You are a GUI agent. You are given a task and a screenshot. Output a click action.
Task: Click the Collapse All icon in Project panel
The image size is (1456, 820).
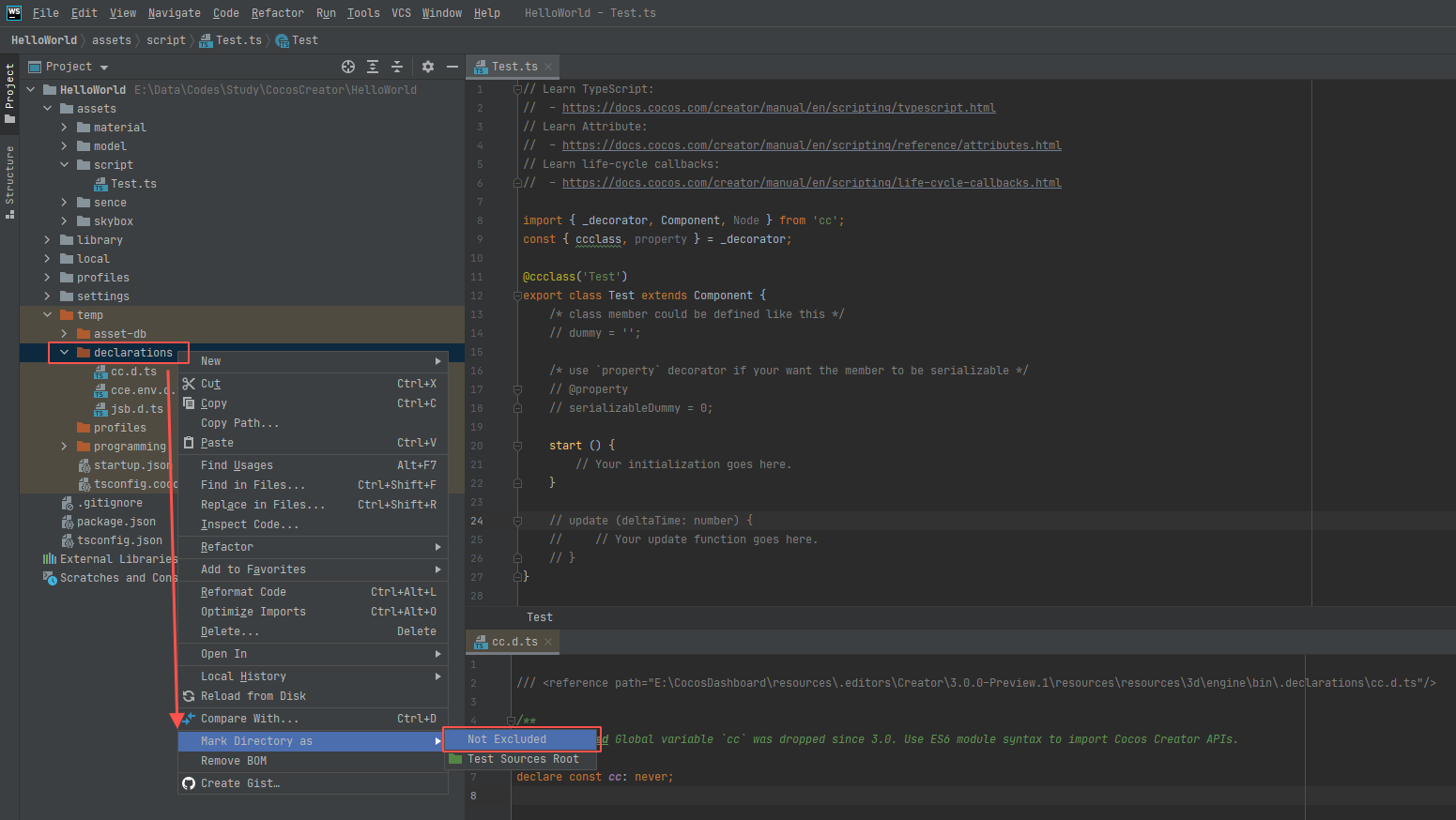(397, 67)
